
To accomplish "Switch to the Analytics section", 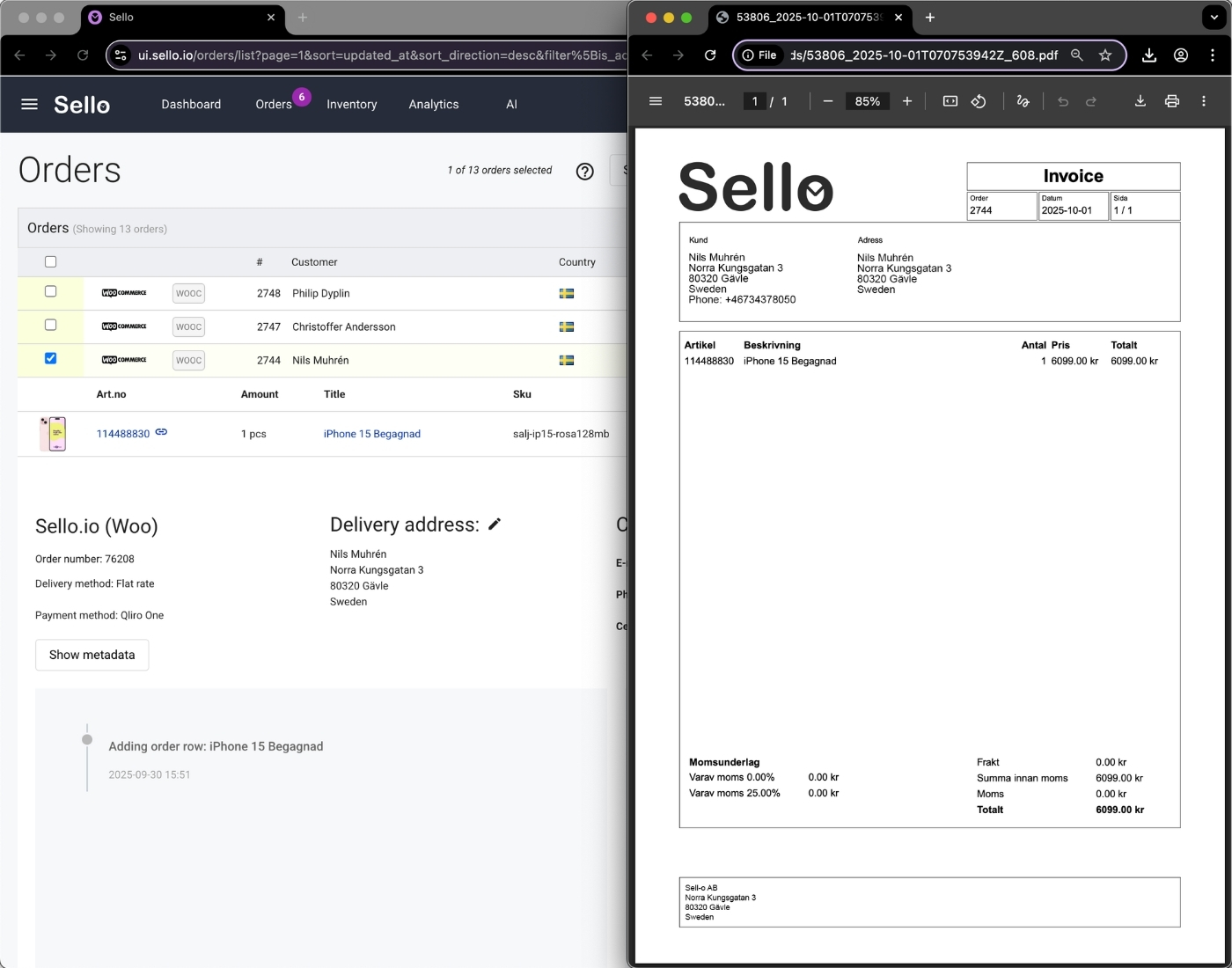I will 433,104.
